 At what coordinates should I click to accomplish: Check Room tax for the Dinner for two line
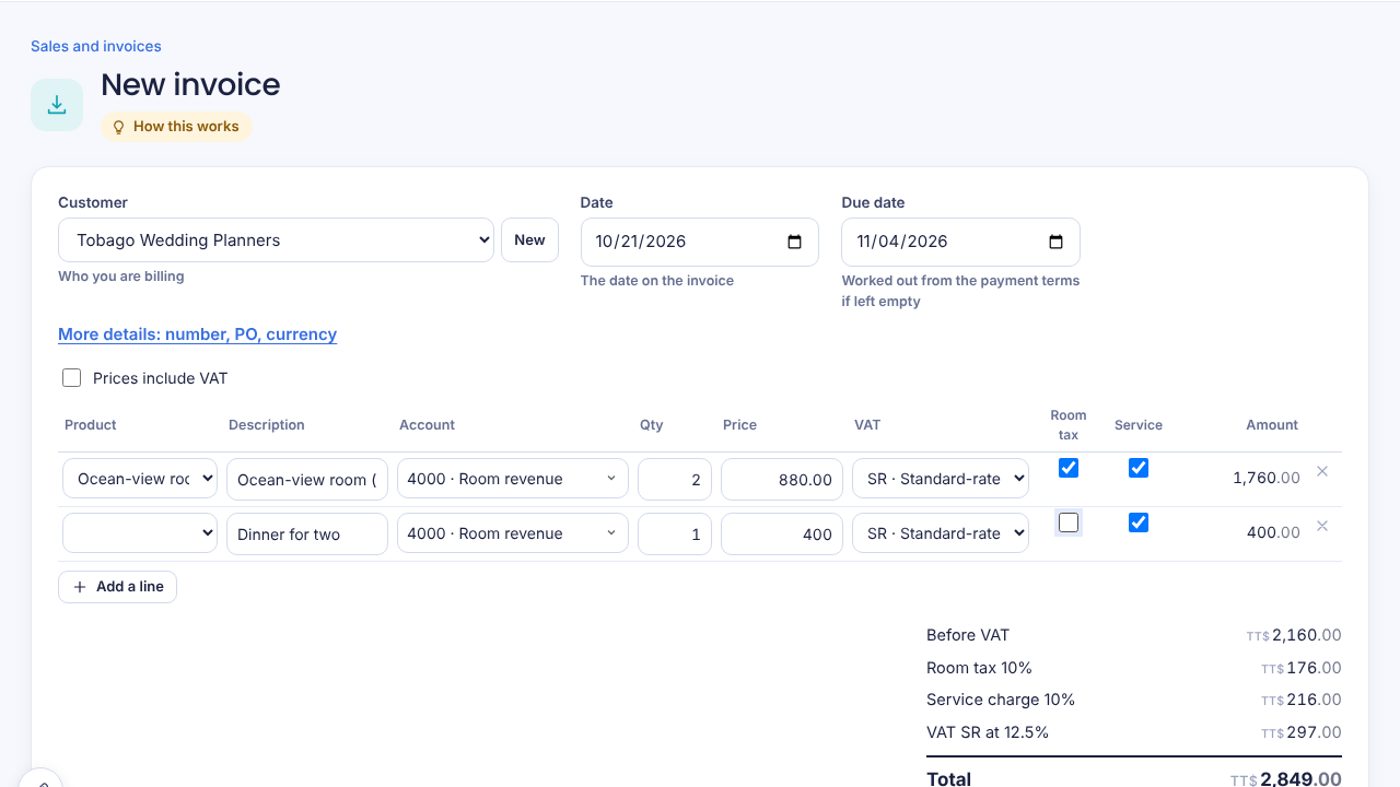click(x=1069, y=522)
